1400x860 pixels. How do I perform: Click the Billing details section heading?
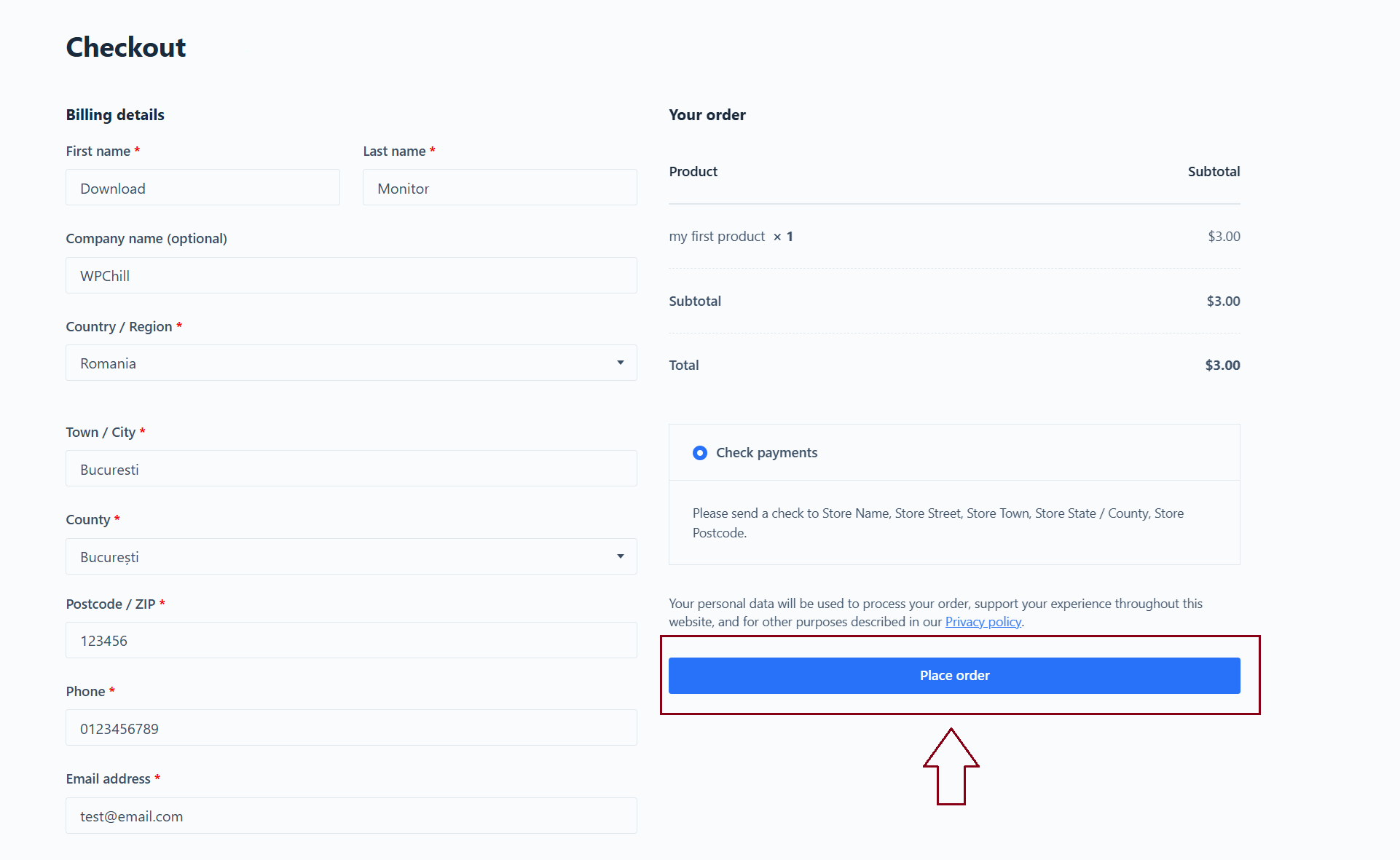click(x=114, y=114)
